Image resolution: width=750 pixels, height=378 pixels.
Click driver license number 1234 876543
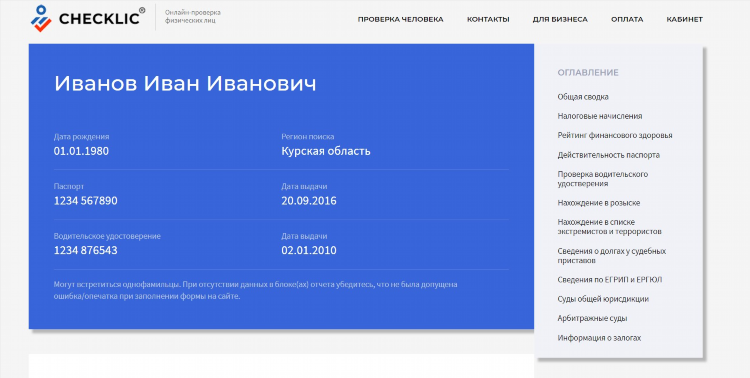[86, 251]
